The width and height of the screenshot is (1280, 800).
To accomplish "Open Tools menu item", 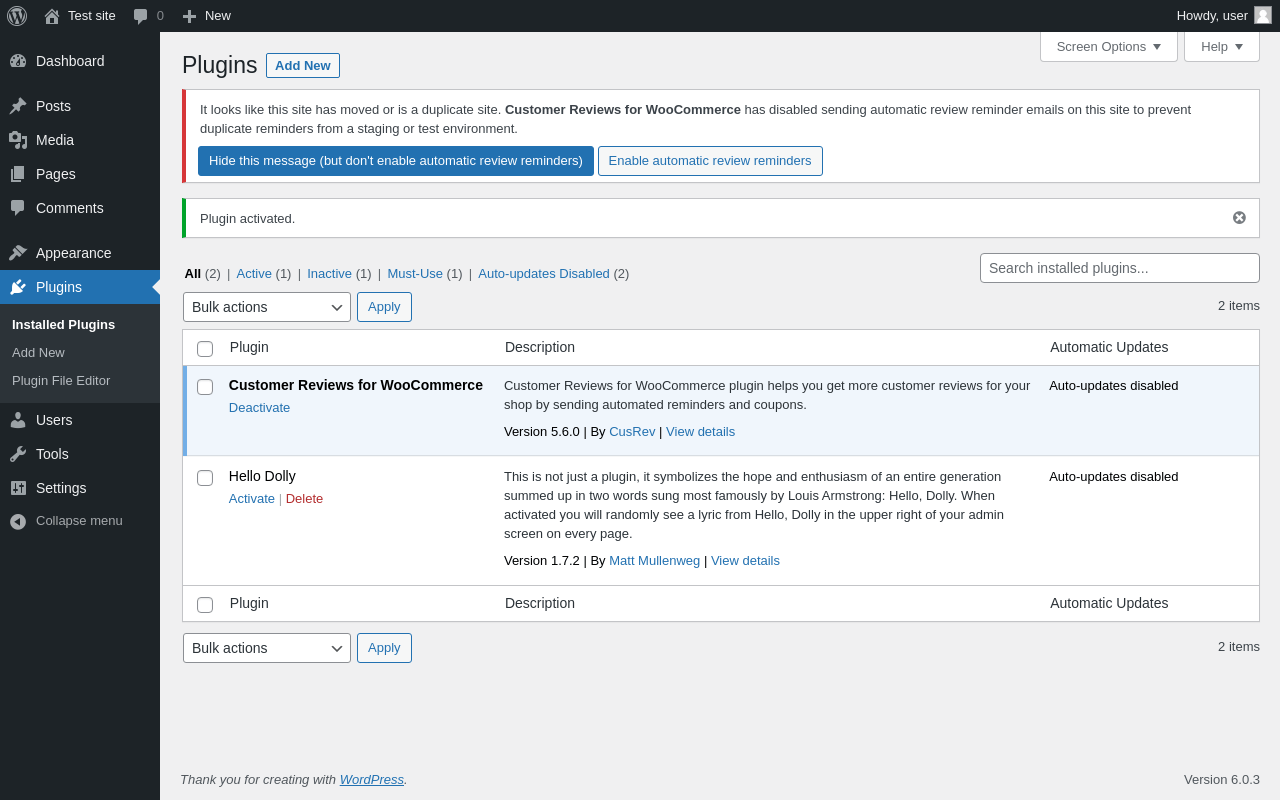I will (80, 454).
